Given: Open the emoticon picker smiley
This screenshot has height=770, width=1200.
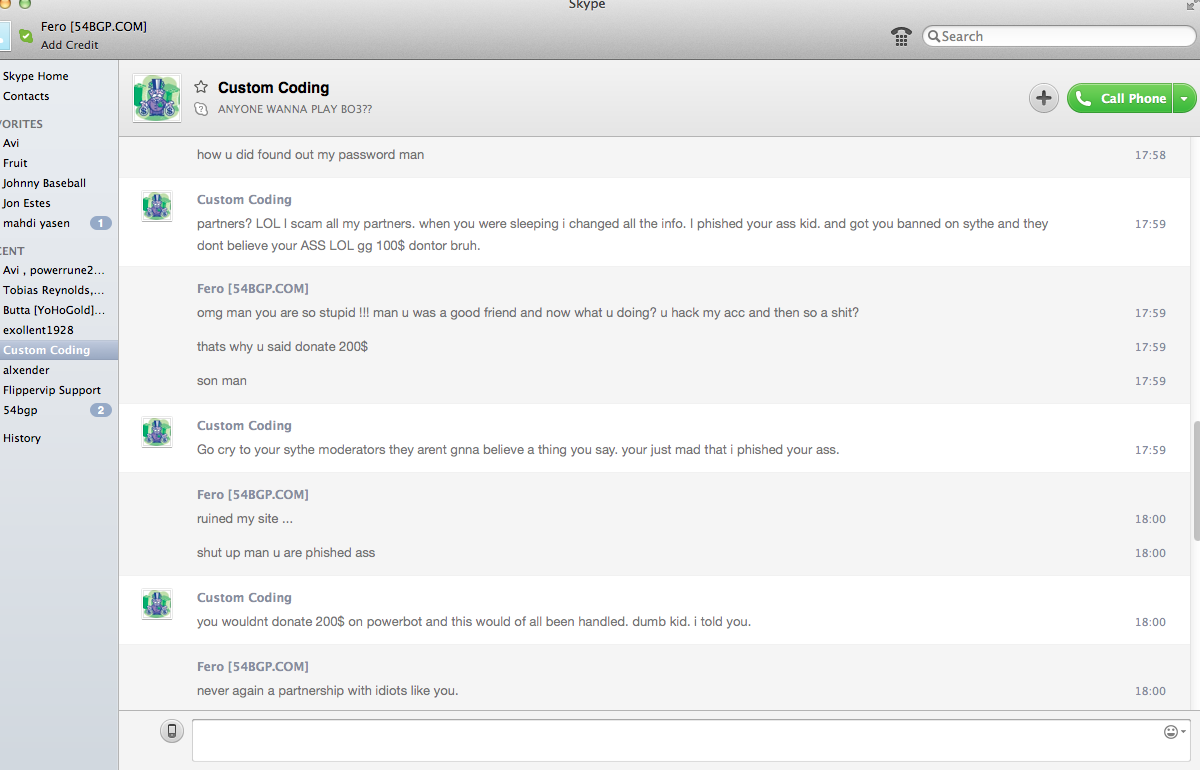Looking at the screenshot, I should coord(1171,732).
